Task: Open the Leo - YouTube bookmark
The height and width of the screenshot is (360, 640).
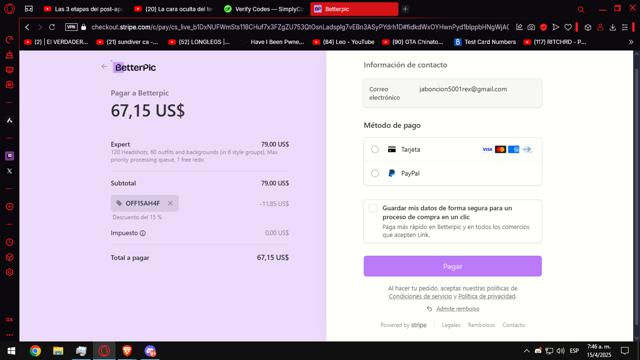Action: pyautogui.click(x=343, y=42)
